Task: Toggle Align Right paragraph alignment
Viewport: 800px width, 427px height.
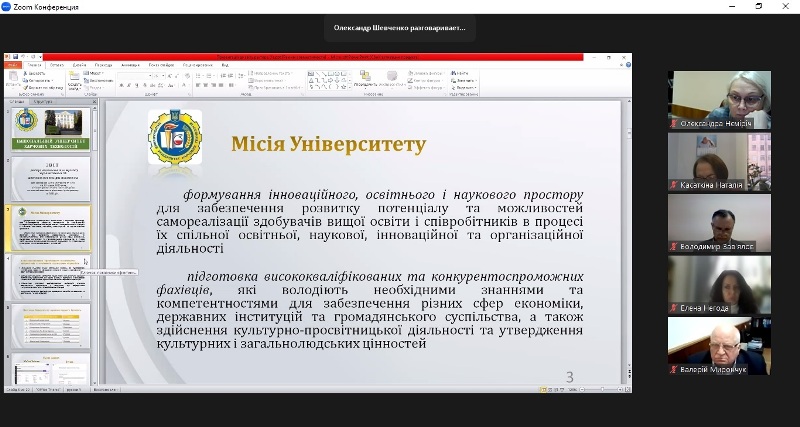Action: tap(213, 85)
